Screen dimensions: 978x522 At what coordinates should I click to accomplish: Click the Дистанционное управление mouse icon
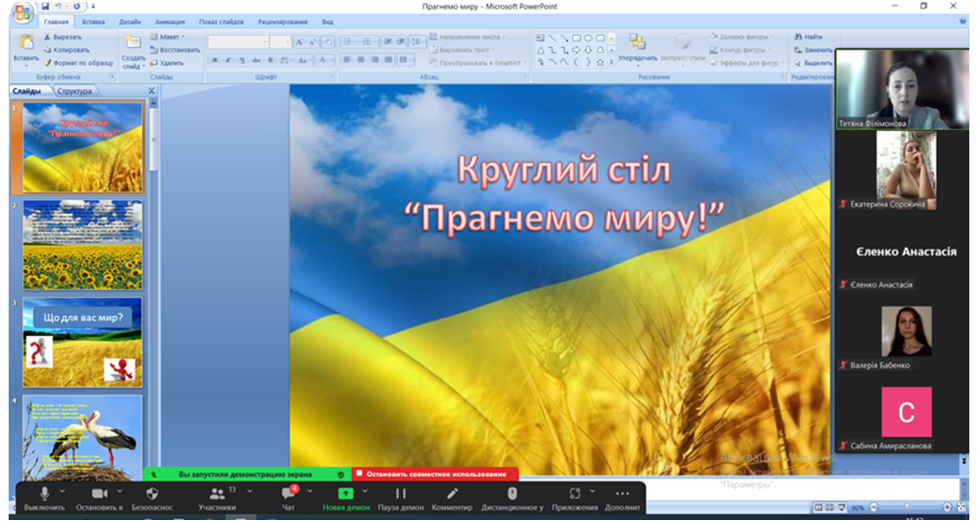pos(512,494)
